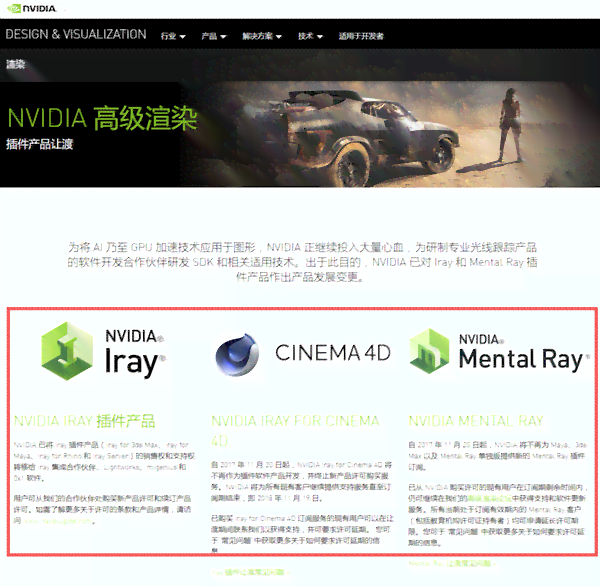Open the 适用于开发者 menu item

coord(361,36)
